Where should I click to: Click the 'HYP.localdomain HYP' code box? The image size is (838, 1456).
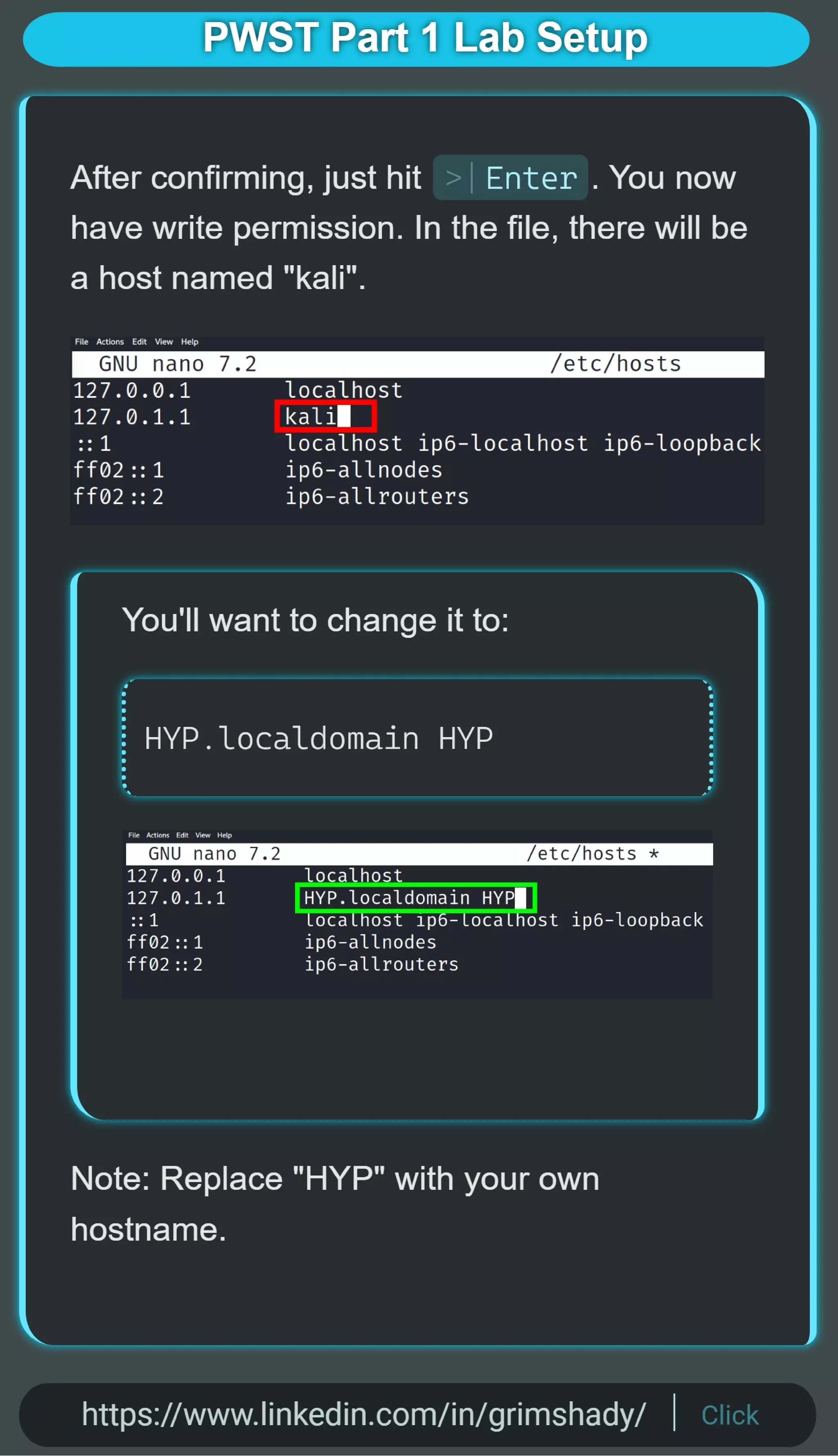(x=418, y=738)
